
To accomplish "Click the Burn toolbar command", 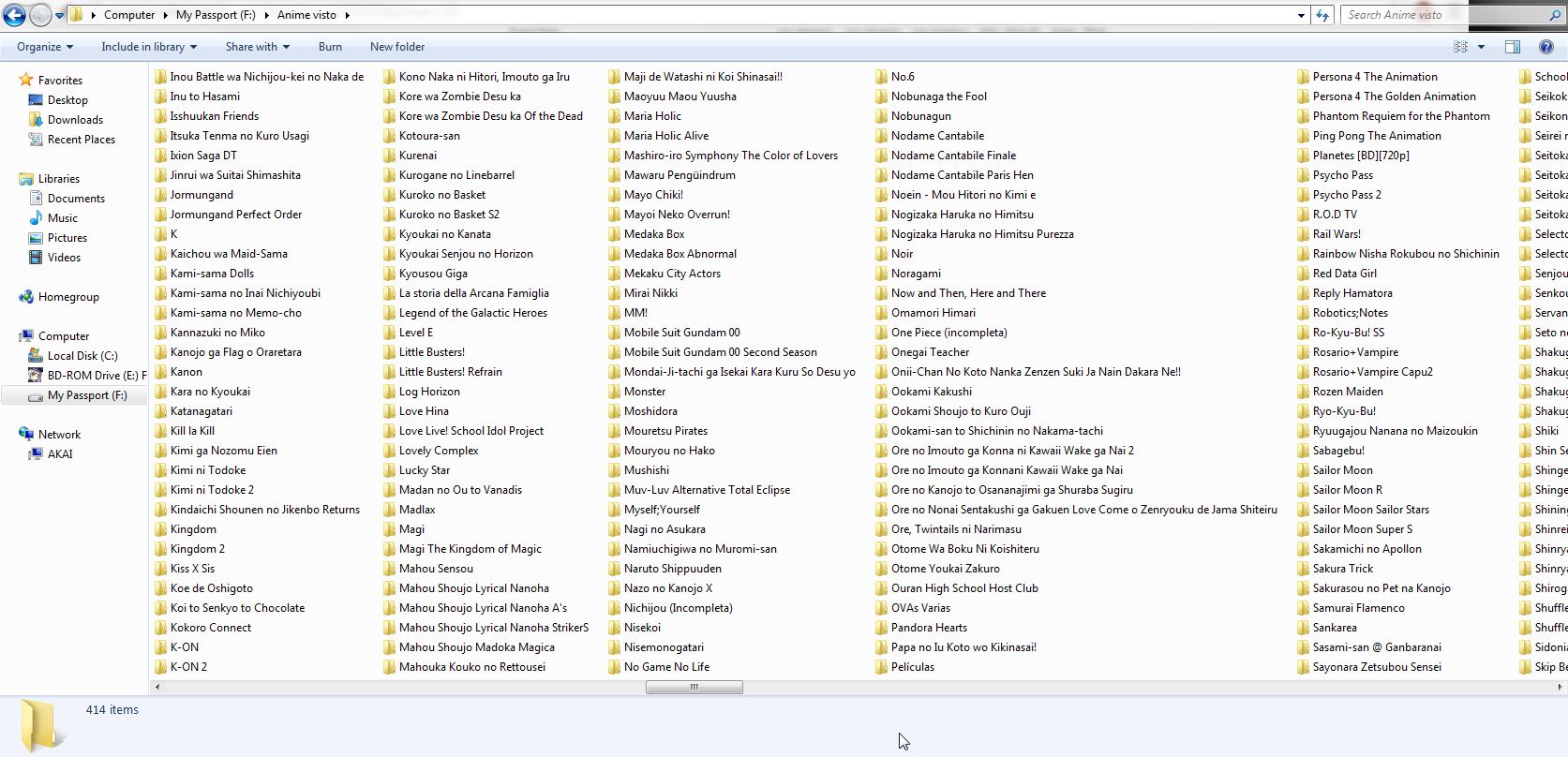I will pos(330,47).
